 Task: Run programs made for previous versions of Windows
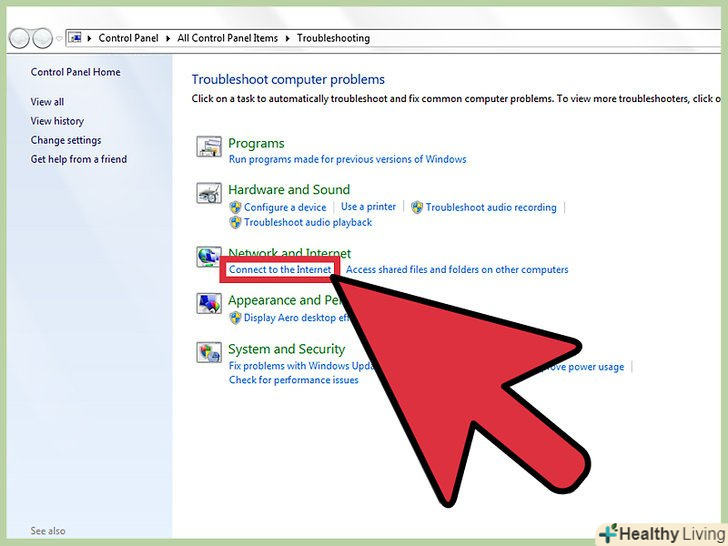click(347, 159)
